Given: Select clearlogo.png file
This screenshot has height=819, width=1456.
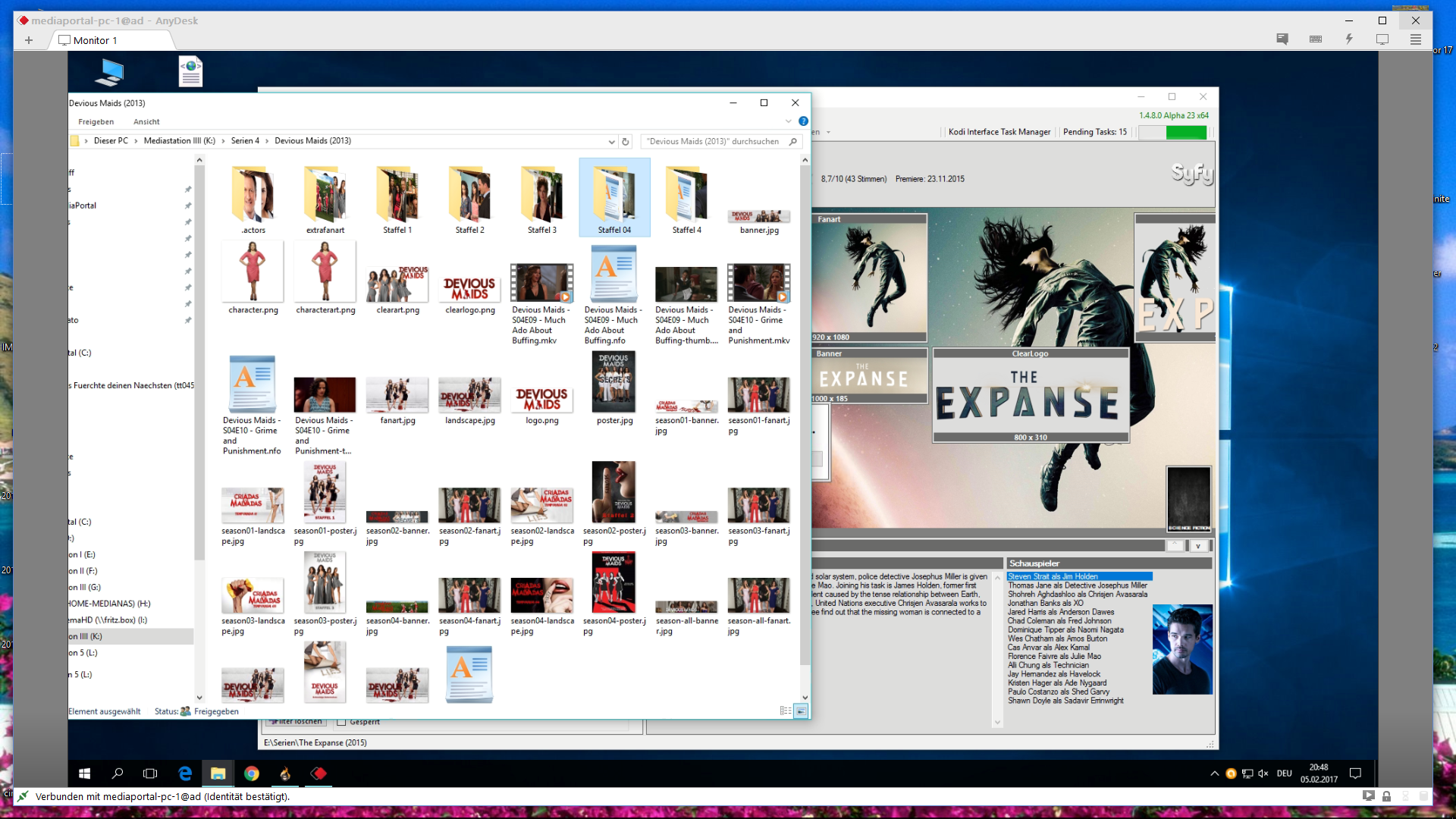Looking at the screenshot, I should click(470, 293).
